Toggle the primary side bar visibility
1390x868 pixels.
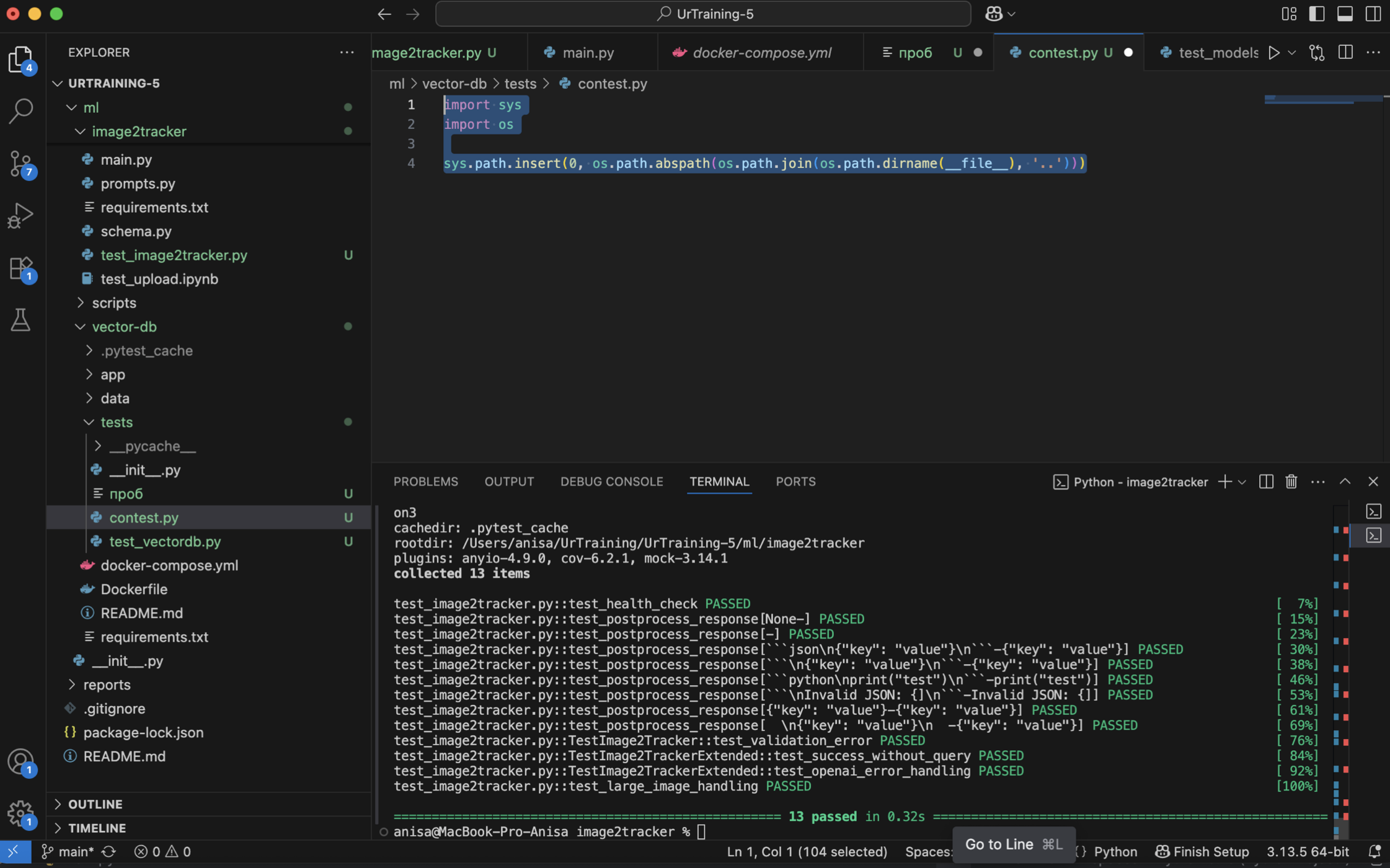click(1316, 14)
